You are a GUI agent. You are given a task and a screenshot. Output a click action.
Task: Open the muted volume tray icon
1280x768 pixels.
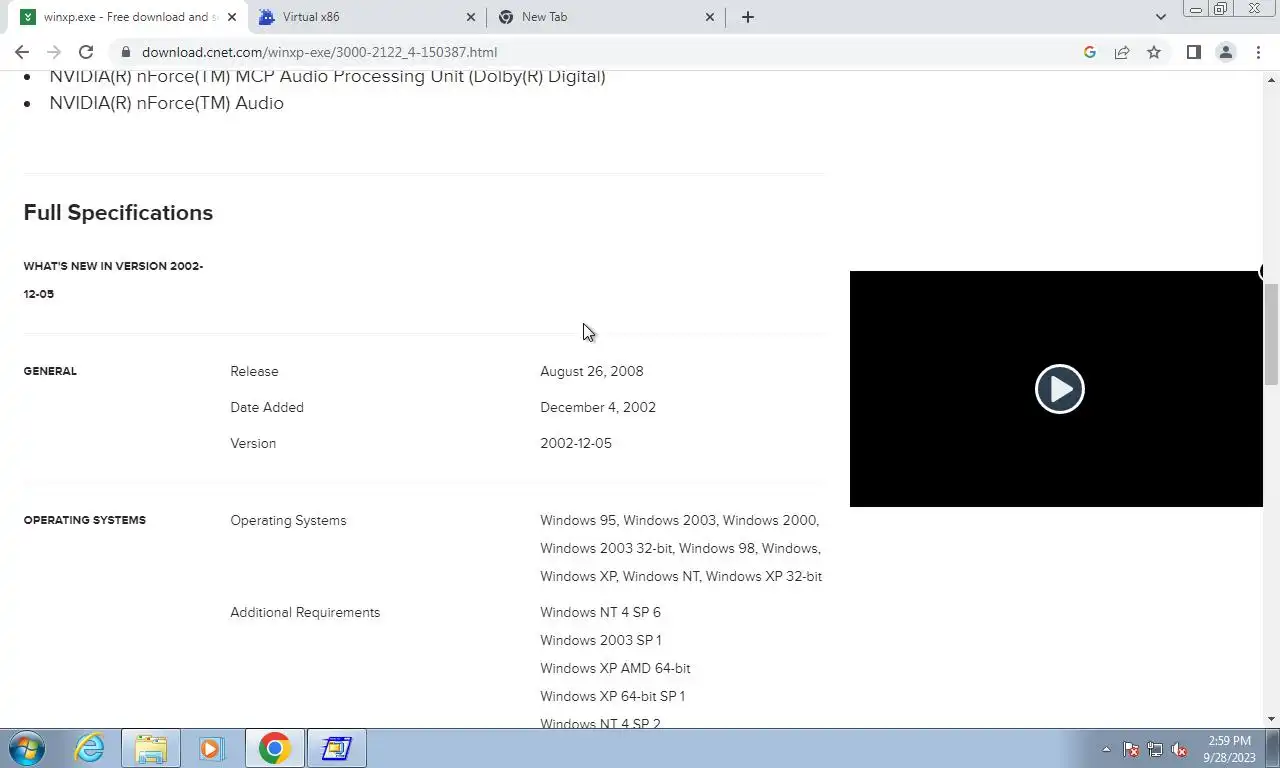tap(1179, 749)
